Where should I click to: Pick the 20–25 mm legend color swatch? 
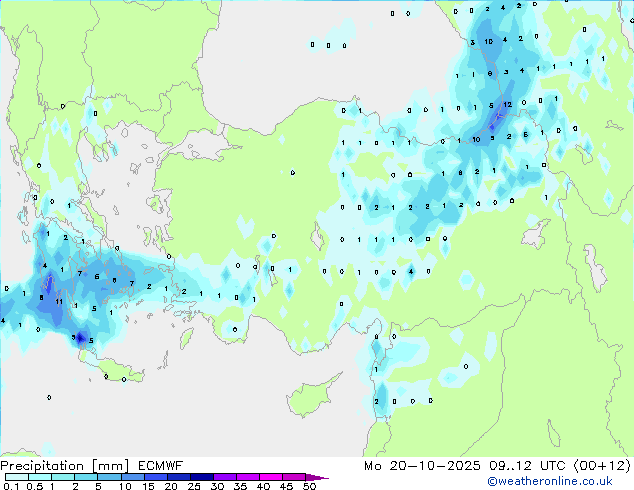[x=178, y=477]
